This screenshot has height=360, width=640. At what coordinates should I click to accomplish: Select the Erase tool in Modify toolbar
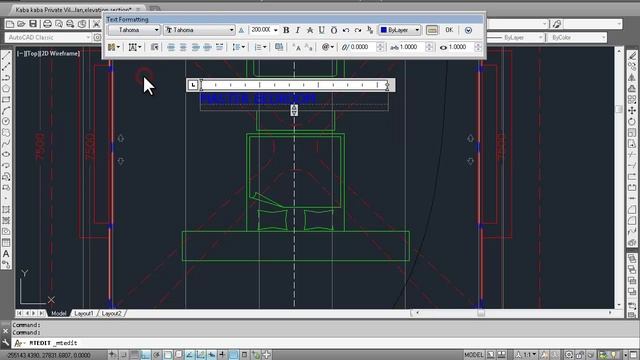click(x=632, y=56)
